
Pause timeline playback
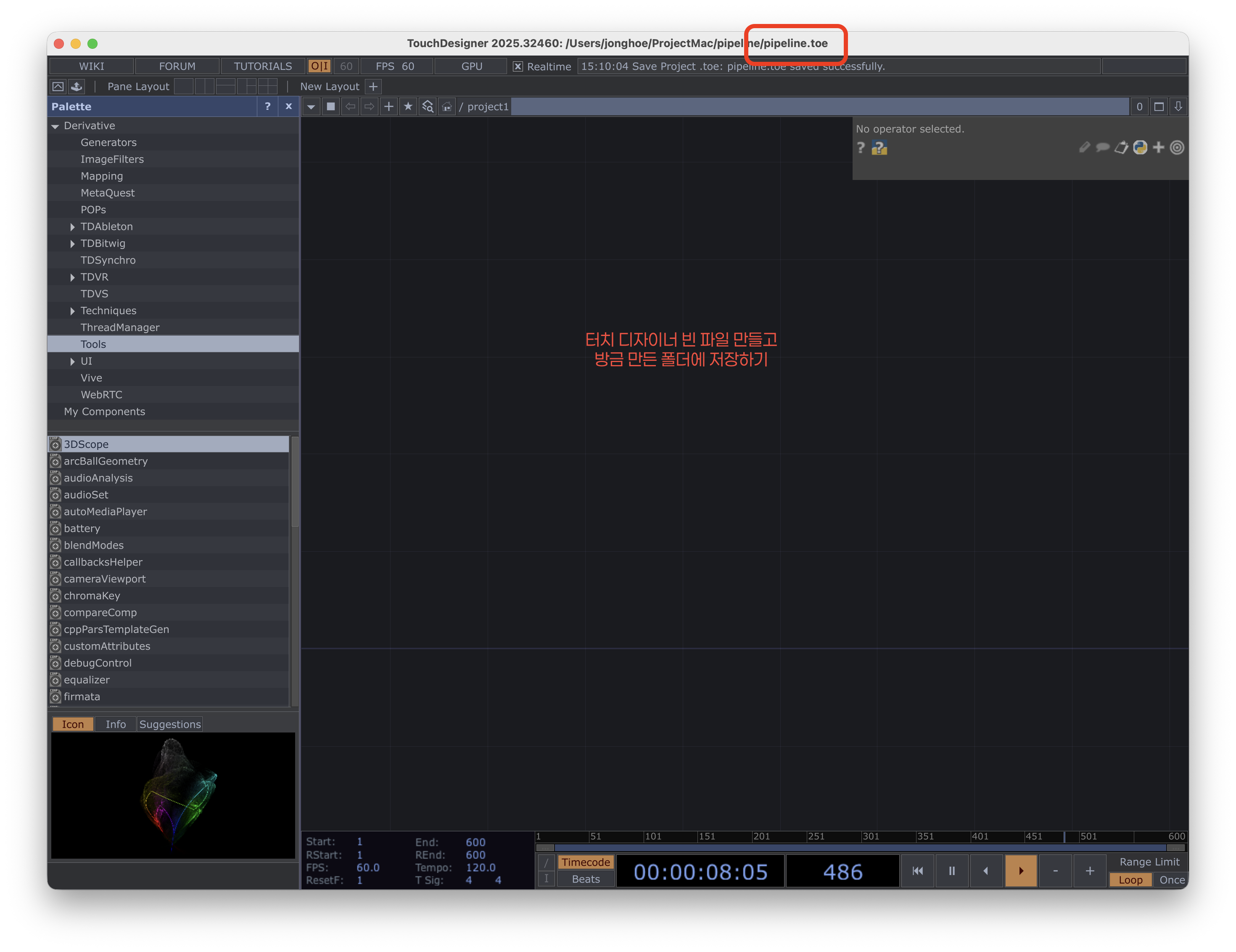click(952, 871)
